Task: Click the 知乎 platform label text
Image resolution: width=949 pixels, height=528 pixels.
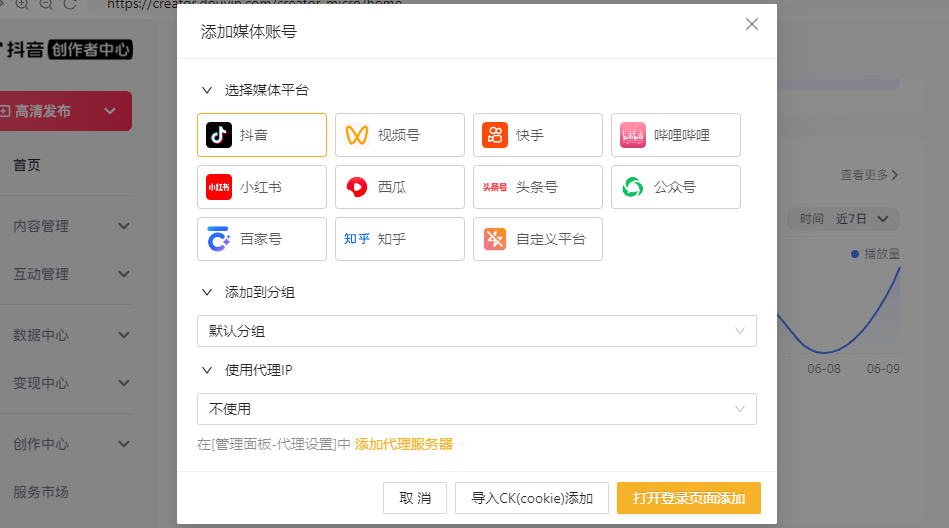Action: (x=392, y=239)
